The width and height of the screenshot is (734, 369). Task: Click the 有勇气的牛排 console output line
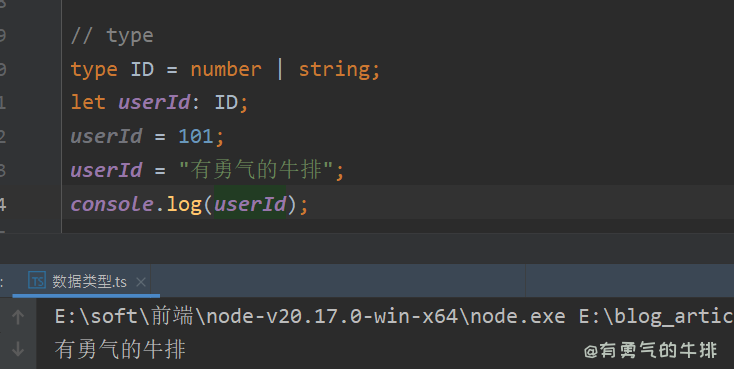pyautogui.click(x=120, y=349)
